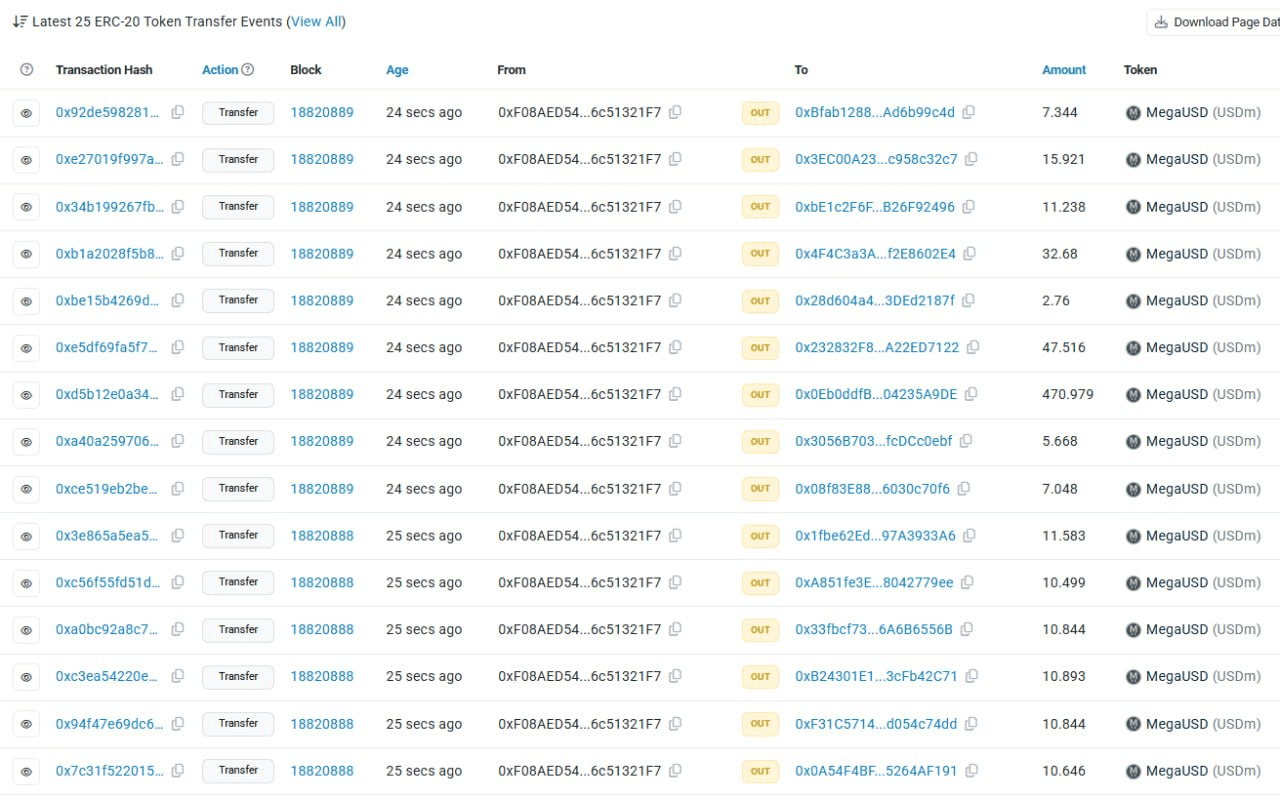Screen dimensions: 1280x798
Task: Copy address 0x0Eb0ddfB...04235A9DE
Action: point(971,394)
